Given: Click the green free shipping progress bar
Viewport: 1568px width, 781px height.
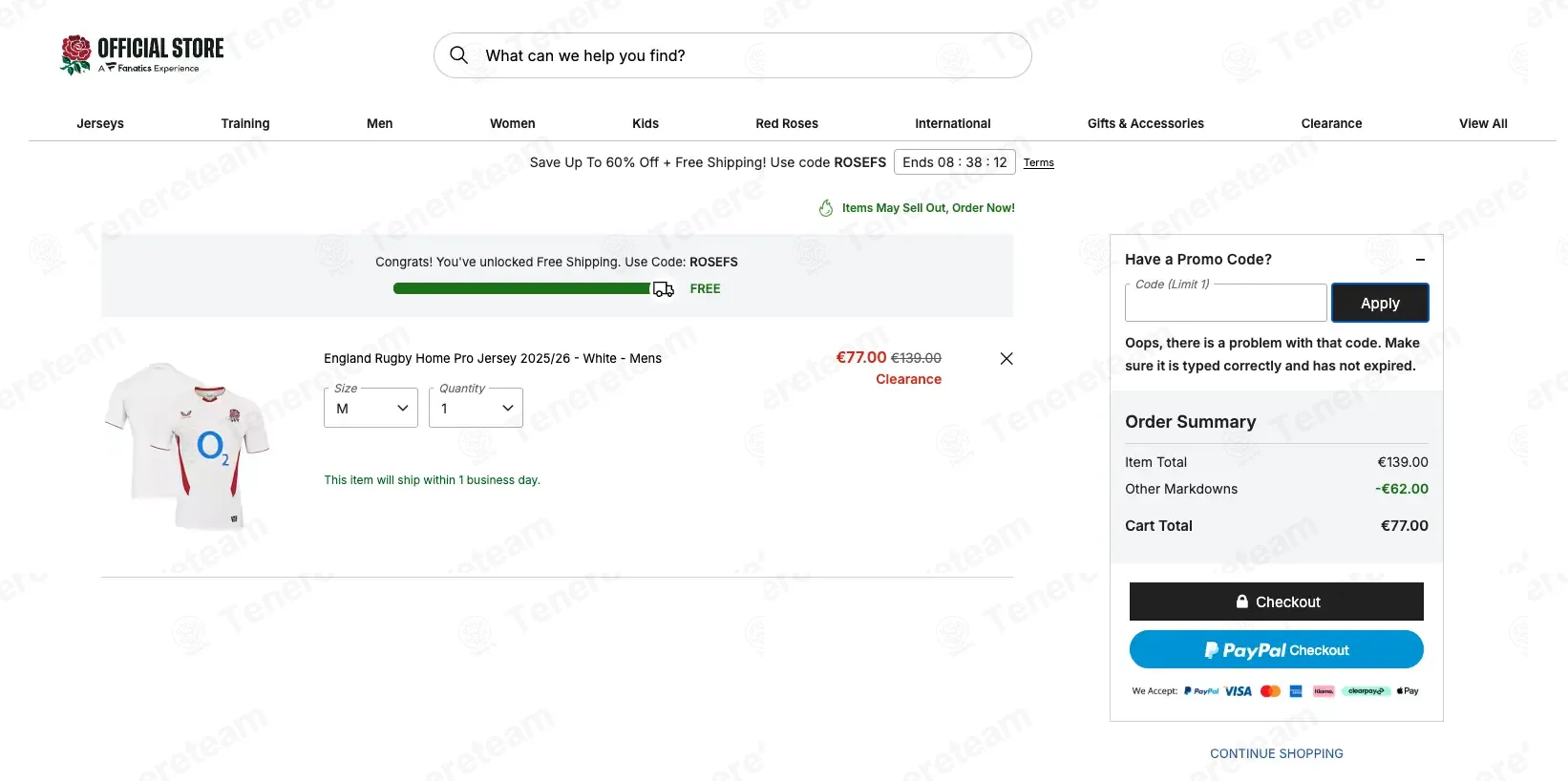Looking at the screenshot, I should coord(522,288).
